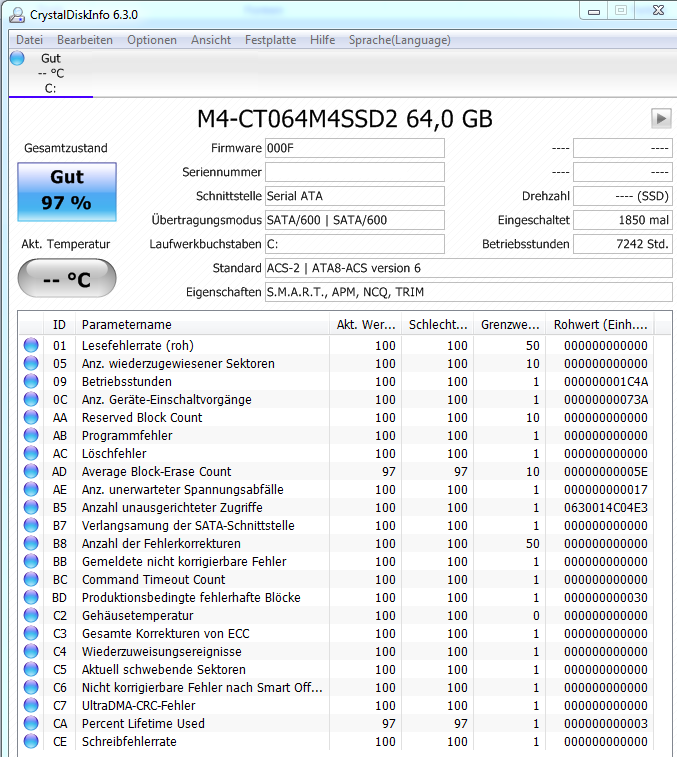Open the Optionen menu
This screenshot has width=677, height=757.
click(152, 40)
